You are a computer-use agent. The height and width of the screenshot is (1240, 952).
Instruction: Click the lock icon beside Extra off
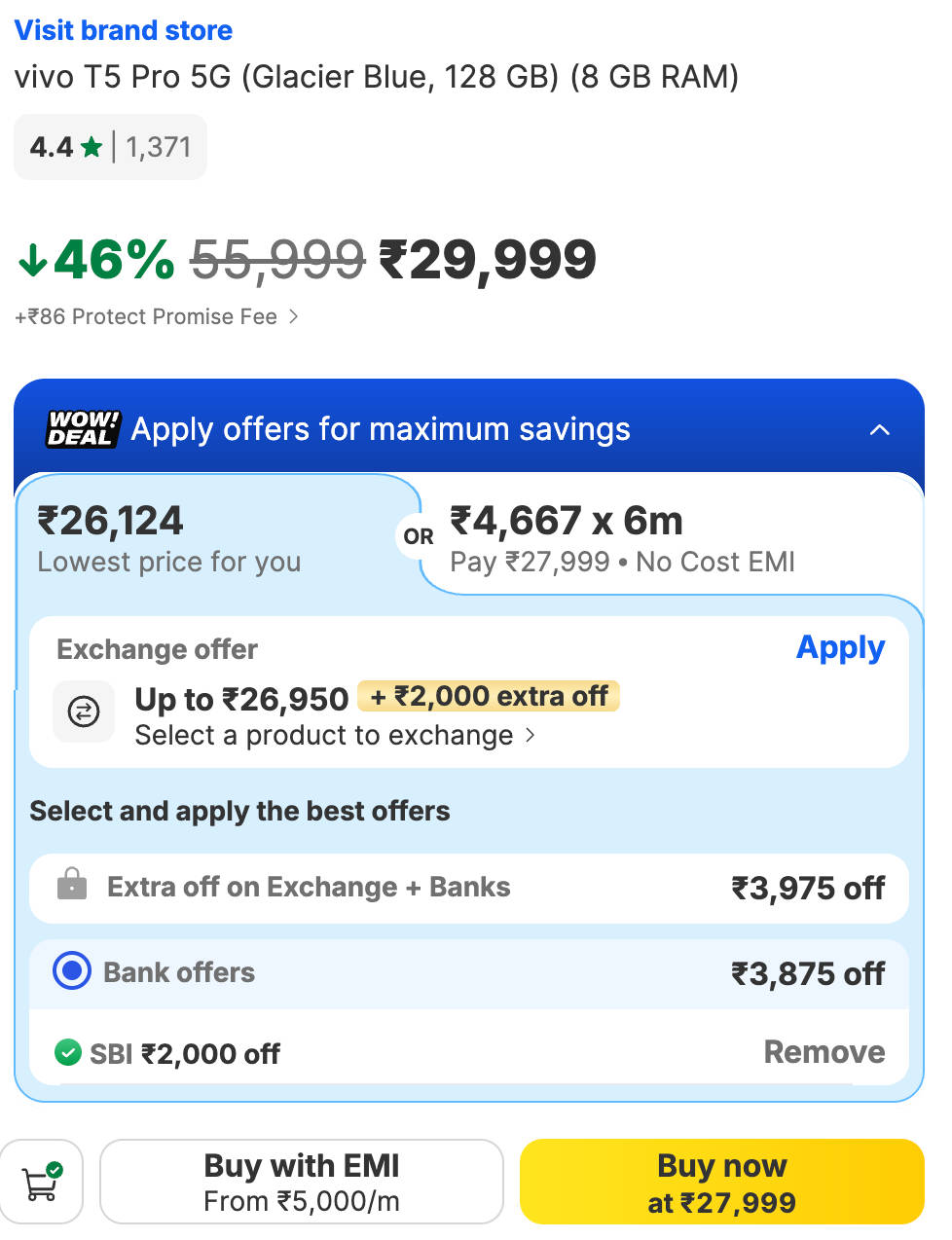[x=72, y=885]
